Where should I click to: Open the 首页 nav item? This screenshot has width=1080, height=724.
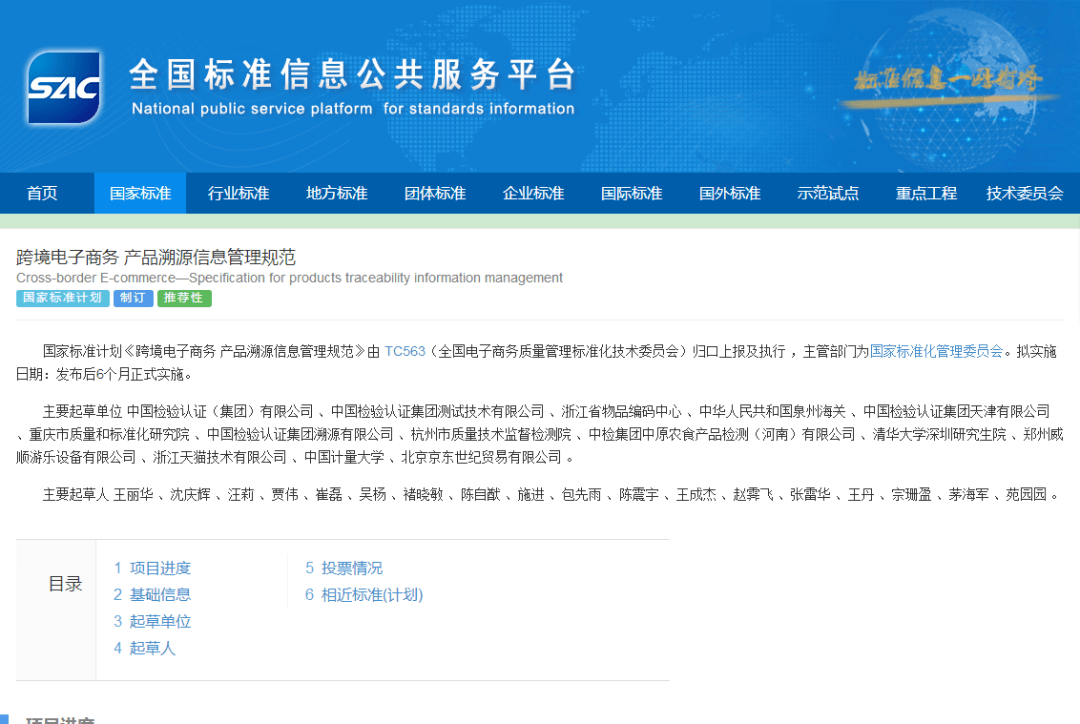(42, 194)
